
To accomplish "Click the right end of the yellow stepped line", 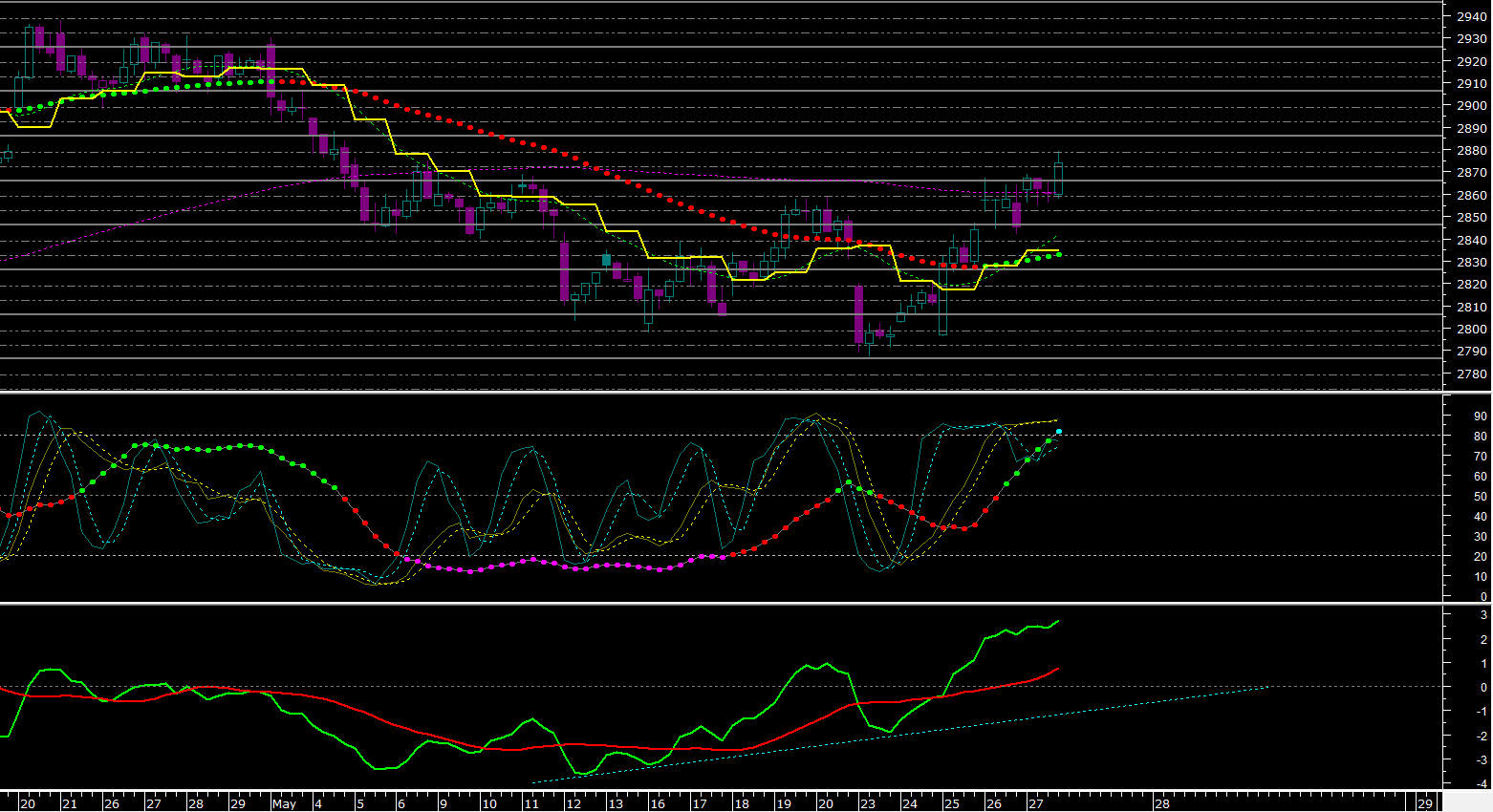I will tap(1058, 250).
